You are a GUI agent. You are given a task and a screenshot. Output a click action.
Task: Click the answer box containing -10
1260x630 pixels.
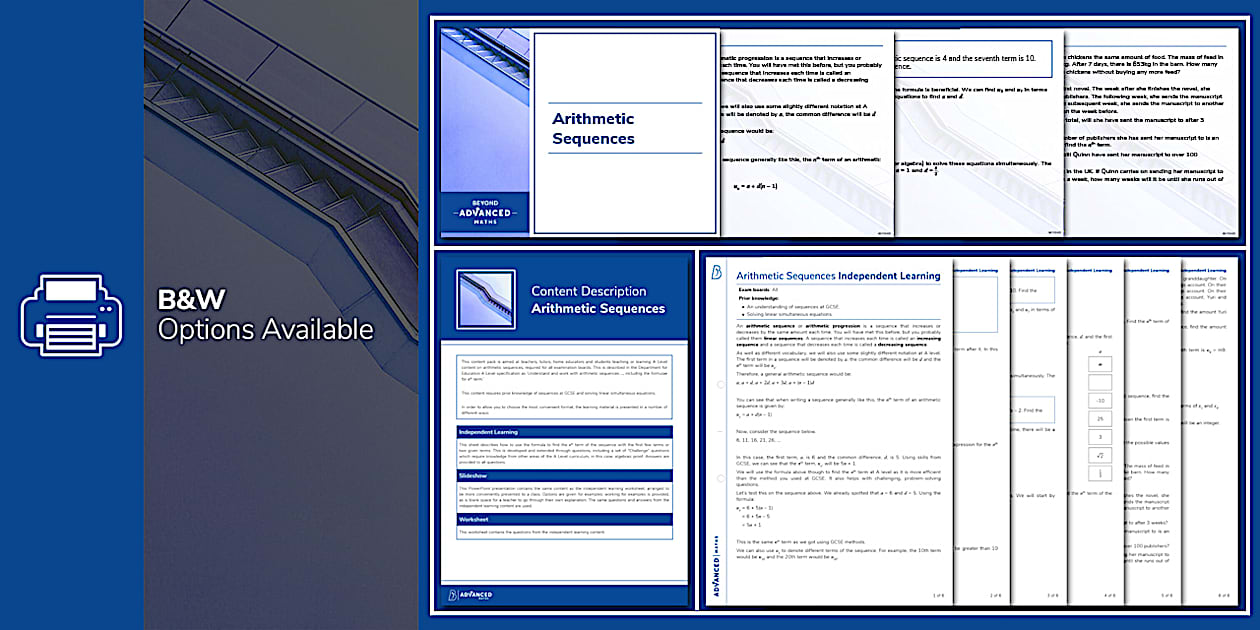click(x=1100, y=400)
